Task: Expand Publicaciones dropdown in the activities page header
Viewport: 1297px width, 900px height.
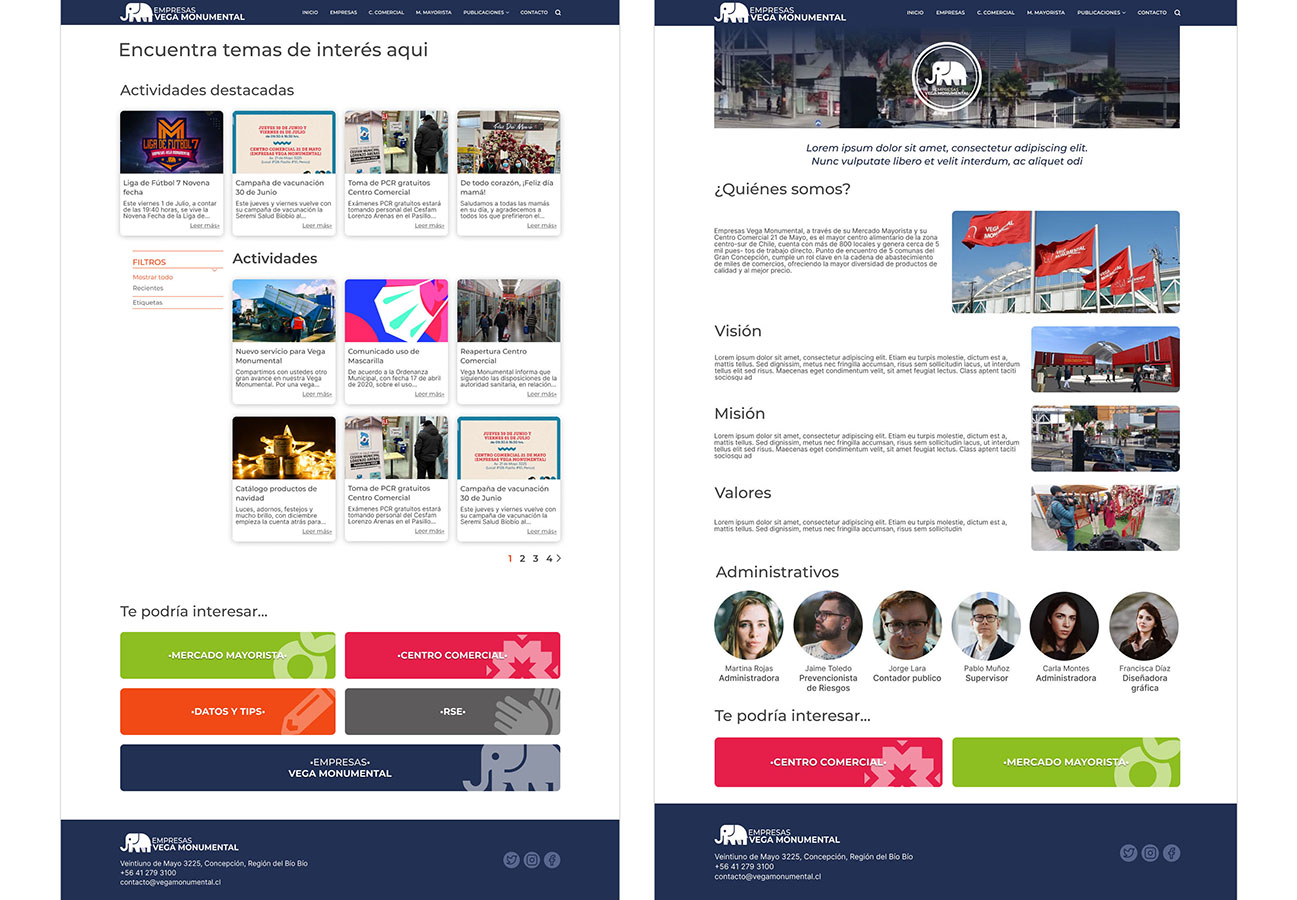Action: pos(486,13)
